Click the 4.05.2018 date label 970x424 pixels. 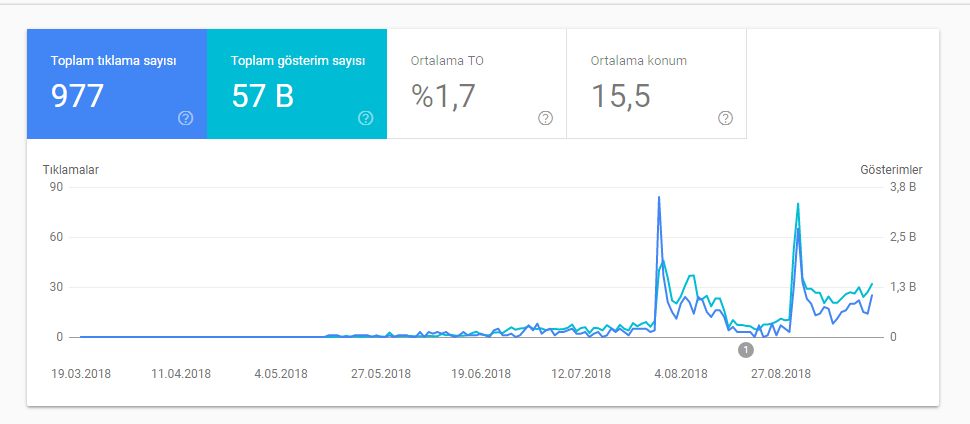point(283,374)
